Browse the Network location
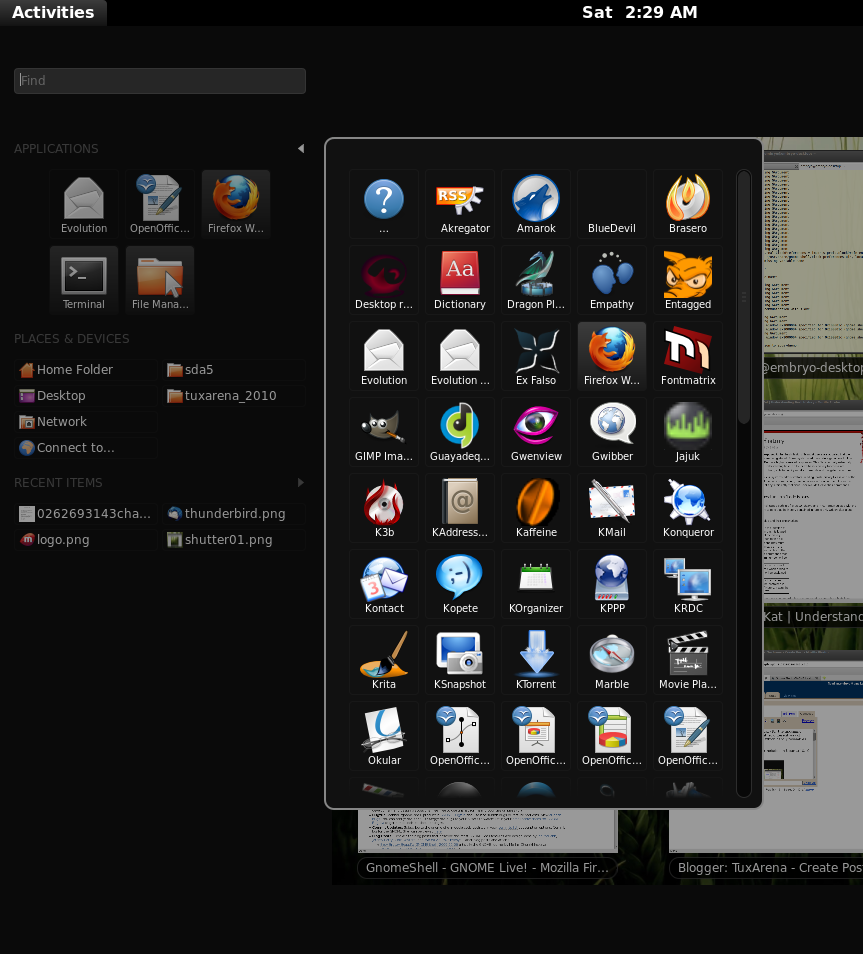 tap(60, 421)
